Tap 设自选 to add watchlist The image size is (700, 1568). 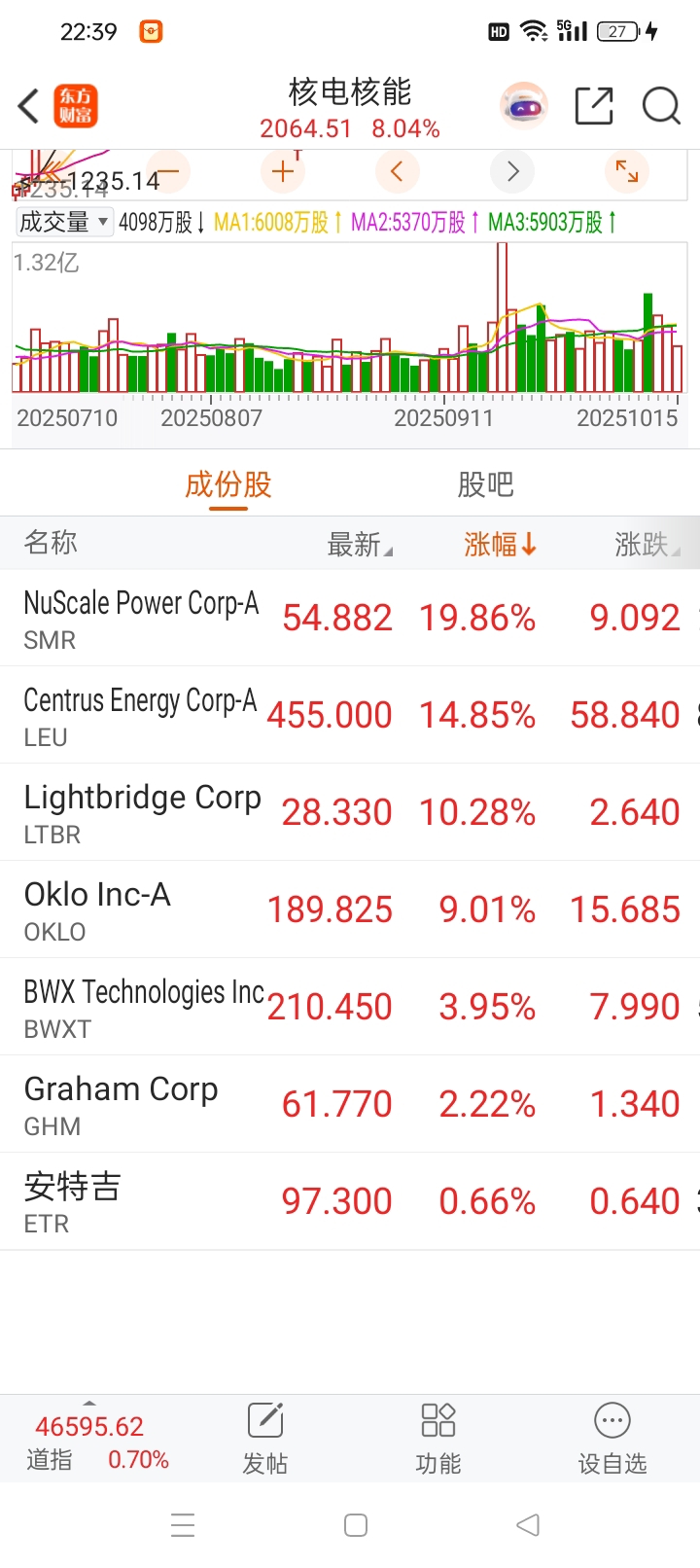[612, 1439]
